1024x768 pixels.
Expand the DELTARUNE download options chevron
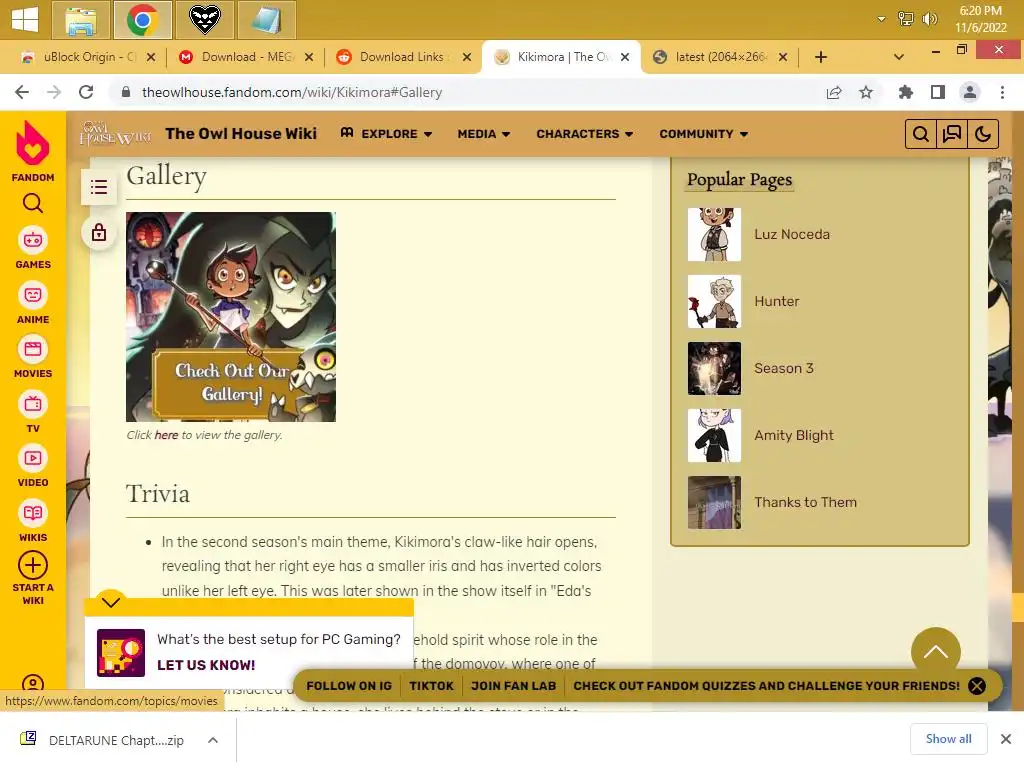click(x=213, y=740)
